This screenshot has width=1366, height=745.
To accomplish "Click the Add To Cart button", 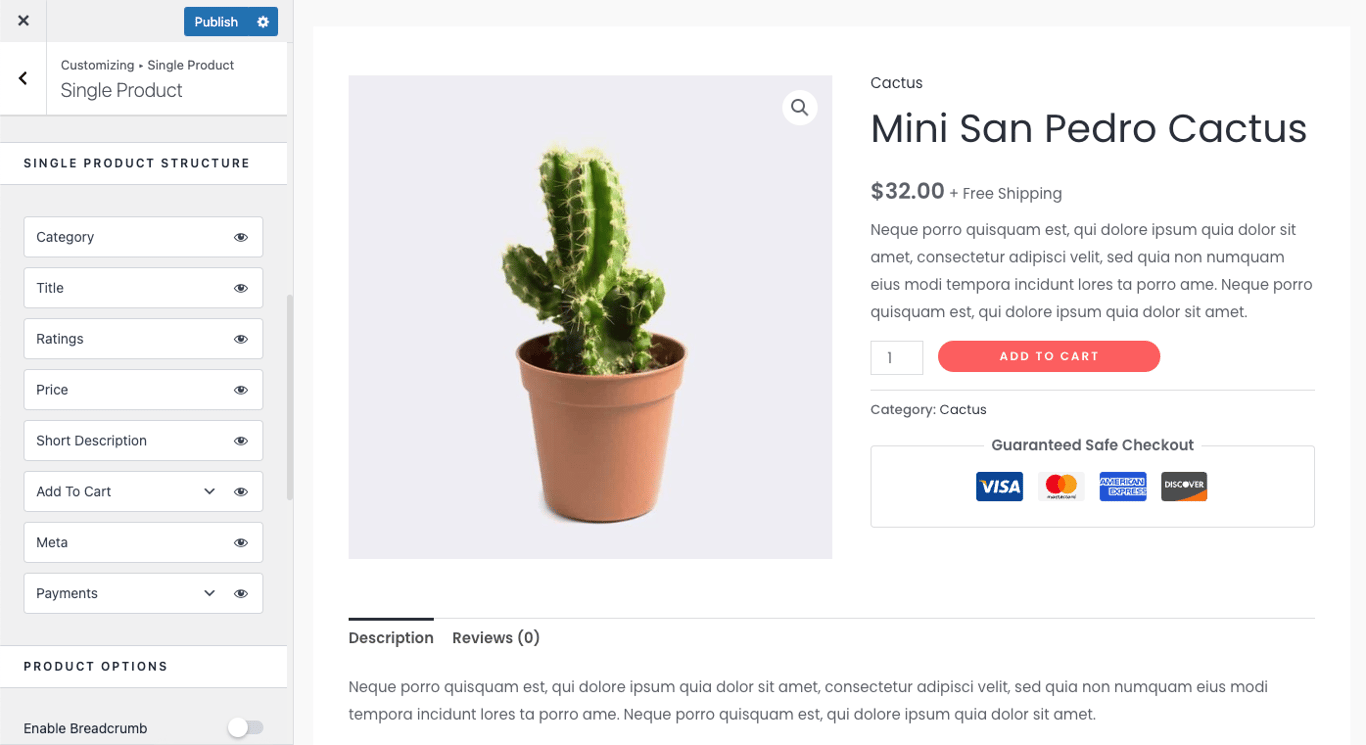I will point(1048,356).
